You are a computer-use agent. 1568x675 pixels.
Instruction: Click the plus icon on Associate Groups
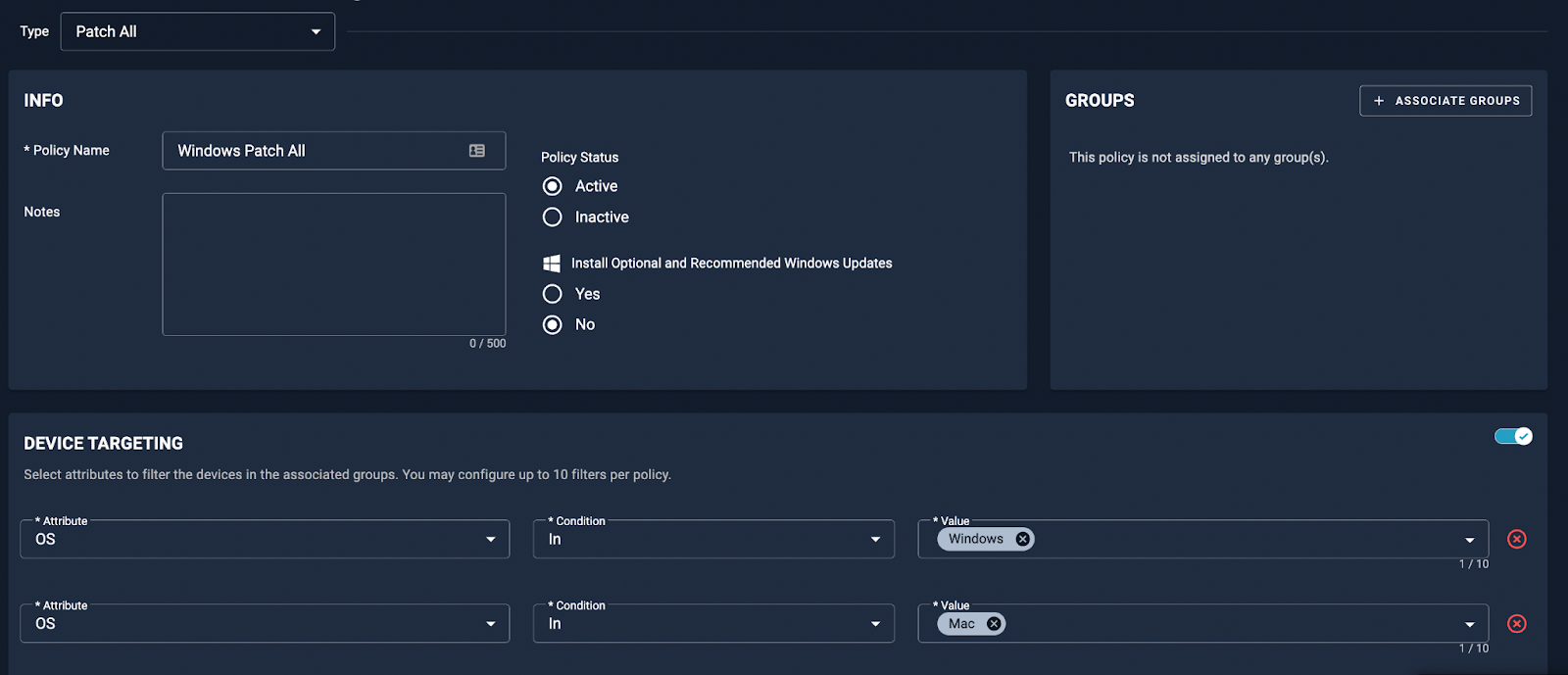click(x=1379, y=101)
